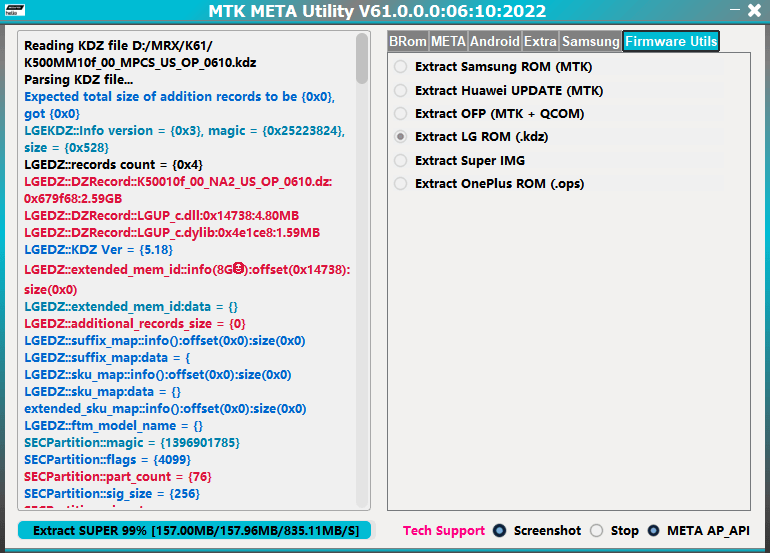This screenshot has width=770, height=553.
Task: Open the Tech Support link
Action: coord(444,531)
